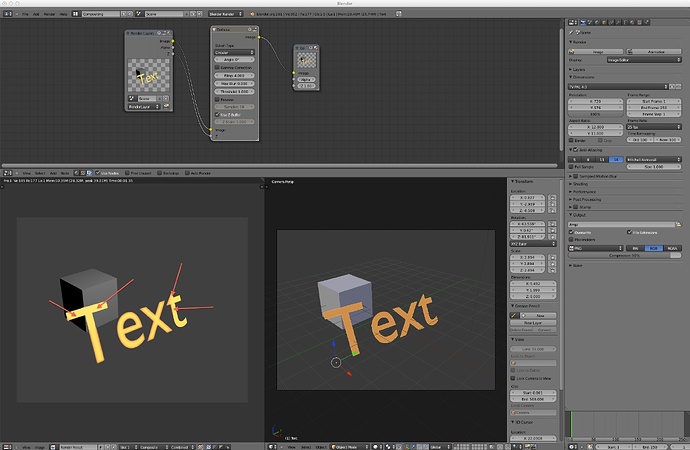Image resolution: width=690 pixels, height=450 pixels.
Task: Click the output path folder browse icon
Action: pyautogui.click(x=678, y=224)
